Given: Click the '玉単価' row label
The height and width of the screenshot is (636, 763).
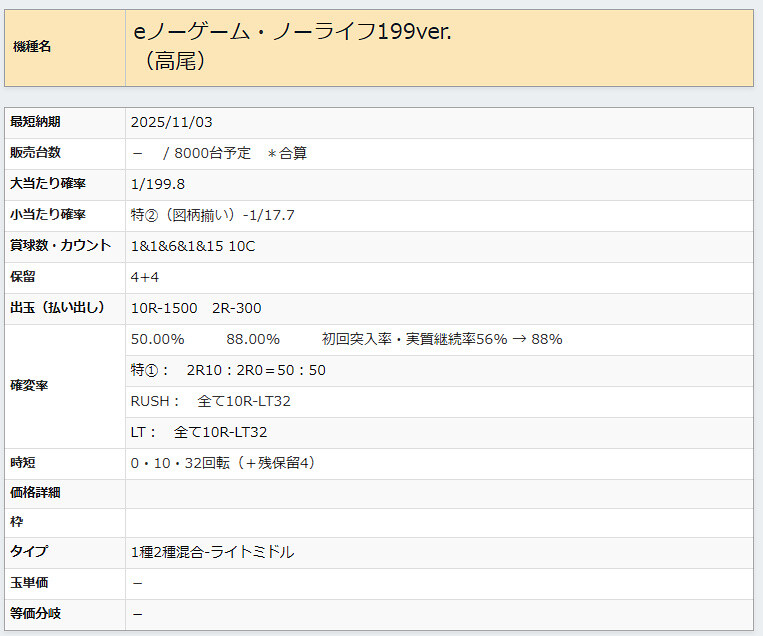Looking at the screenshot, I should point(29,583).
